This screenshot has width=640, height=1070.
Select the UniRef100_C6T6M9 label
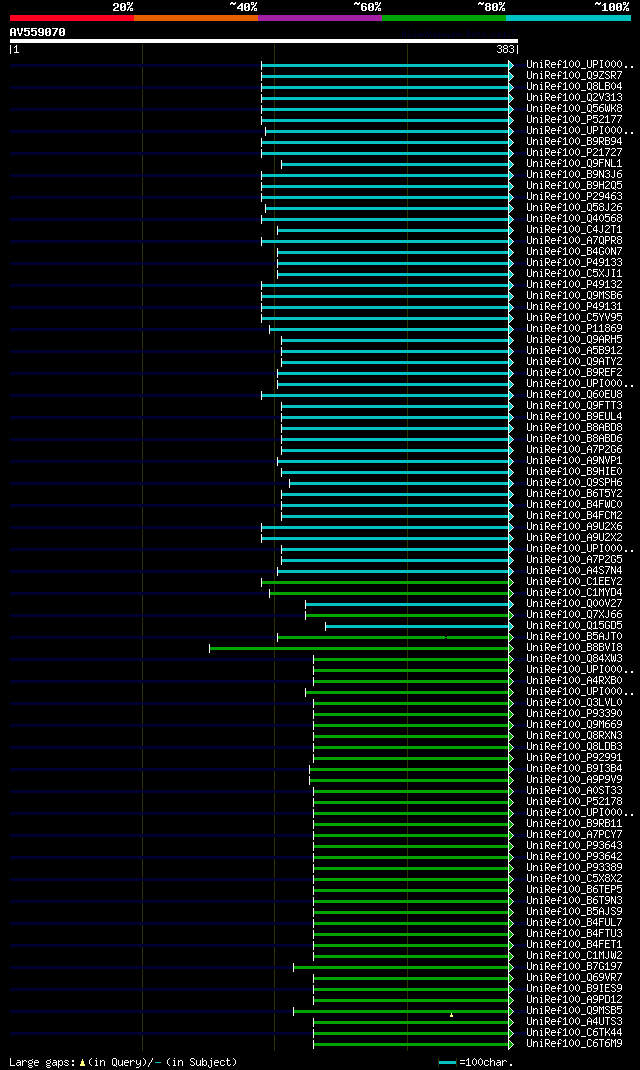[574, 1044]
